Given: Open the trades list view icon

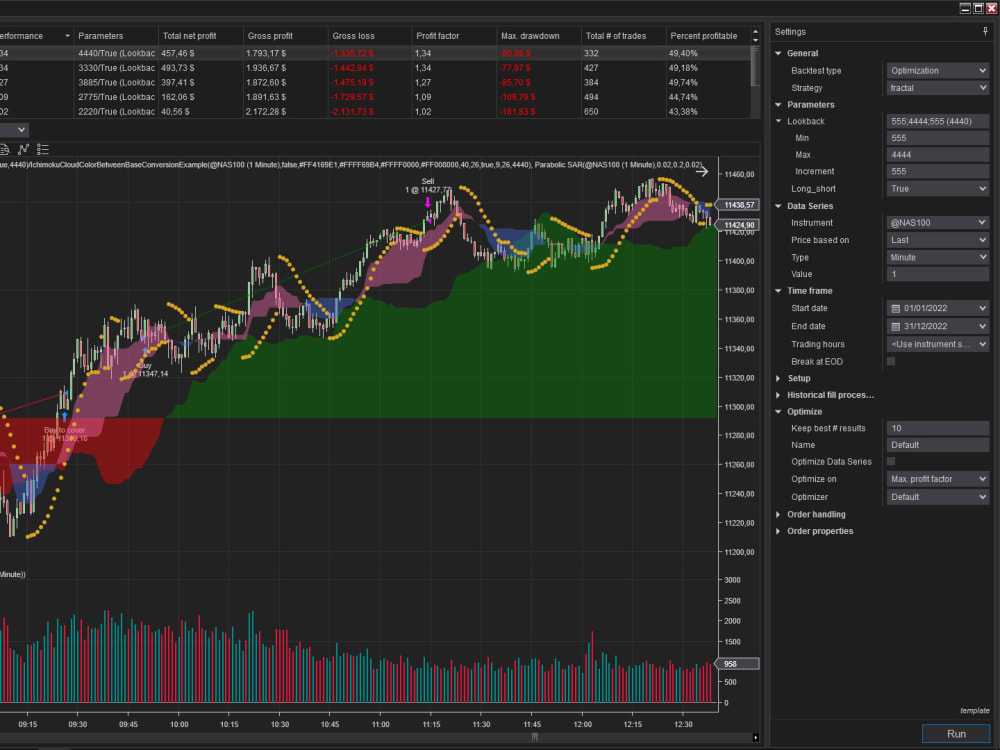Looking at the screenshot, I should (x=41, y=150).
